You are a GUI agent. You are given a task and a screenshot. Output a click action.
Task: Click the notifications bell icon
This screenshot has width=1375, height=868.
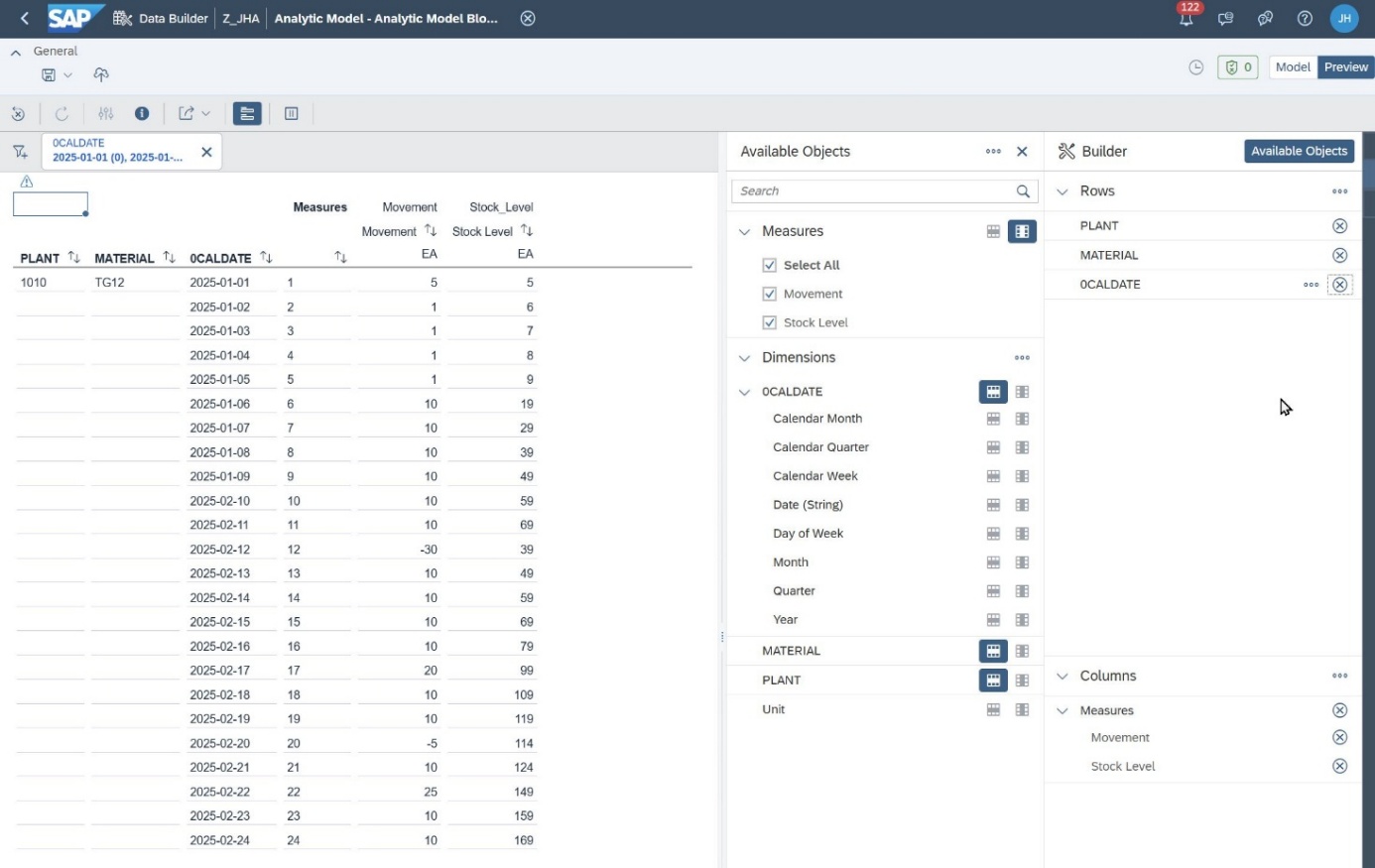tap(1186, 19)
